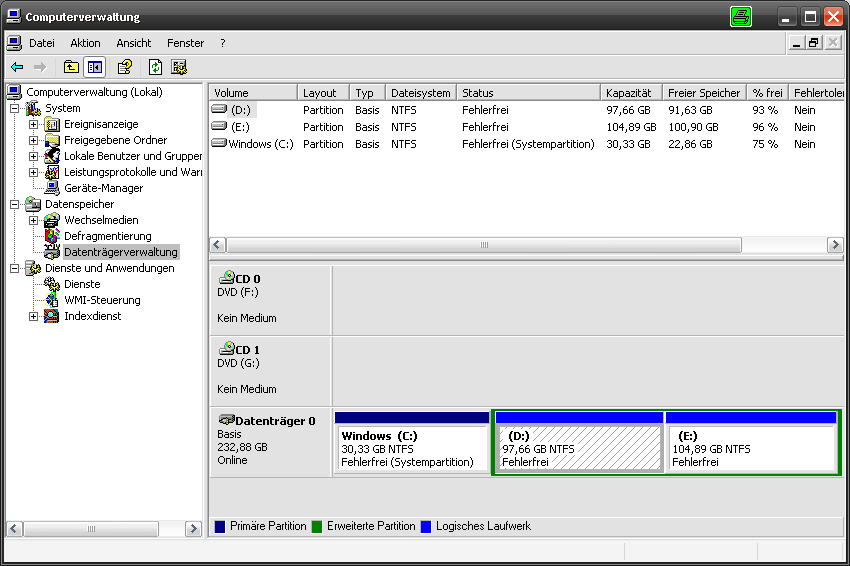The width and height of the screenshot is (850, 566).
Task: Open the Properties help toolbar icon
Action: pos(125,67)
